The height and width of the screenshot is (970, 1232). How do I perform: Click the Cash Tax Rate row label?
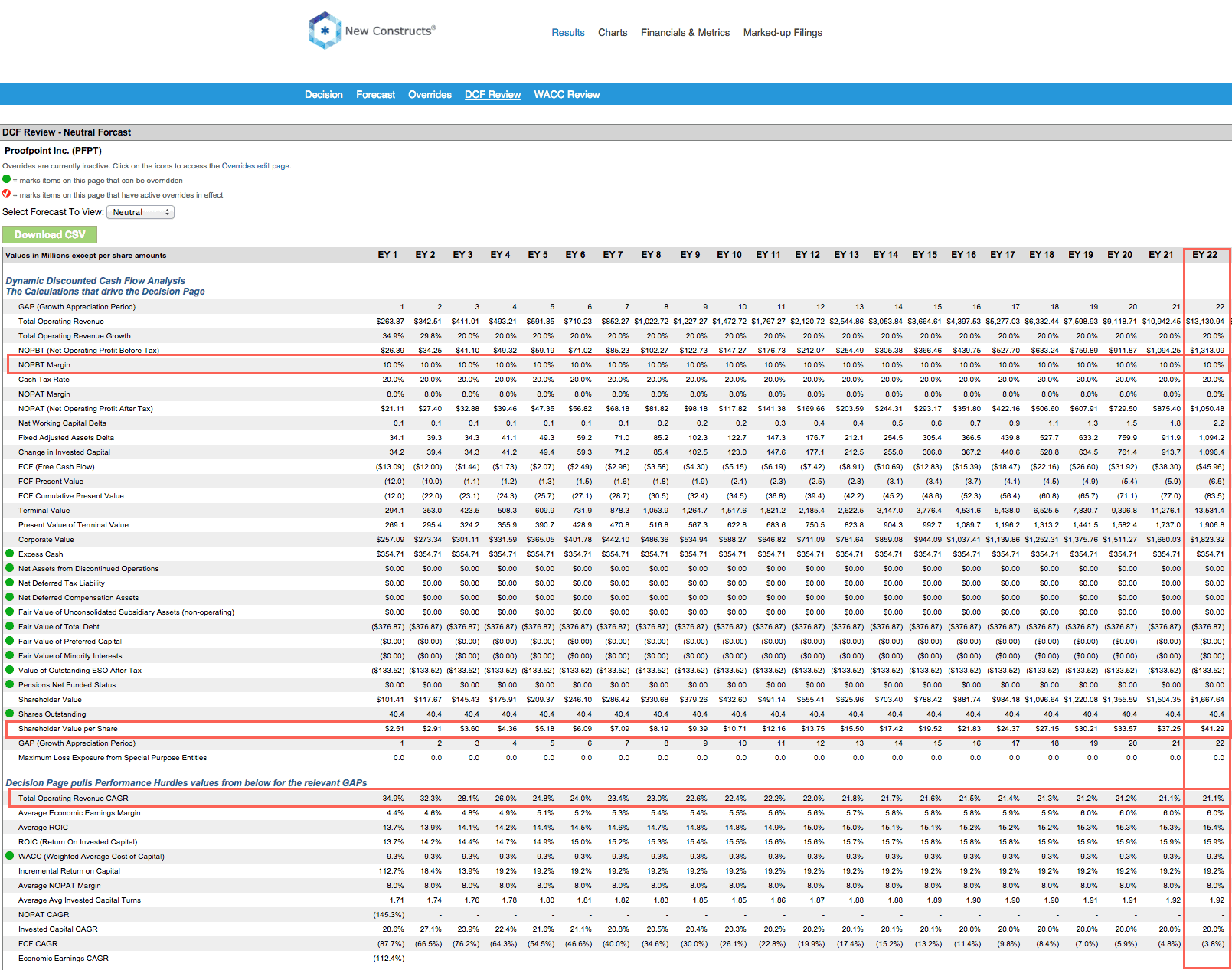pos(44,379)
